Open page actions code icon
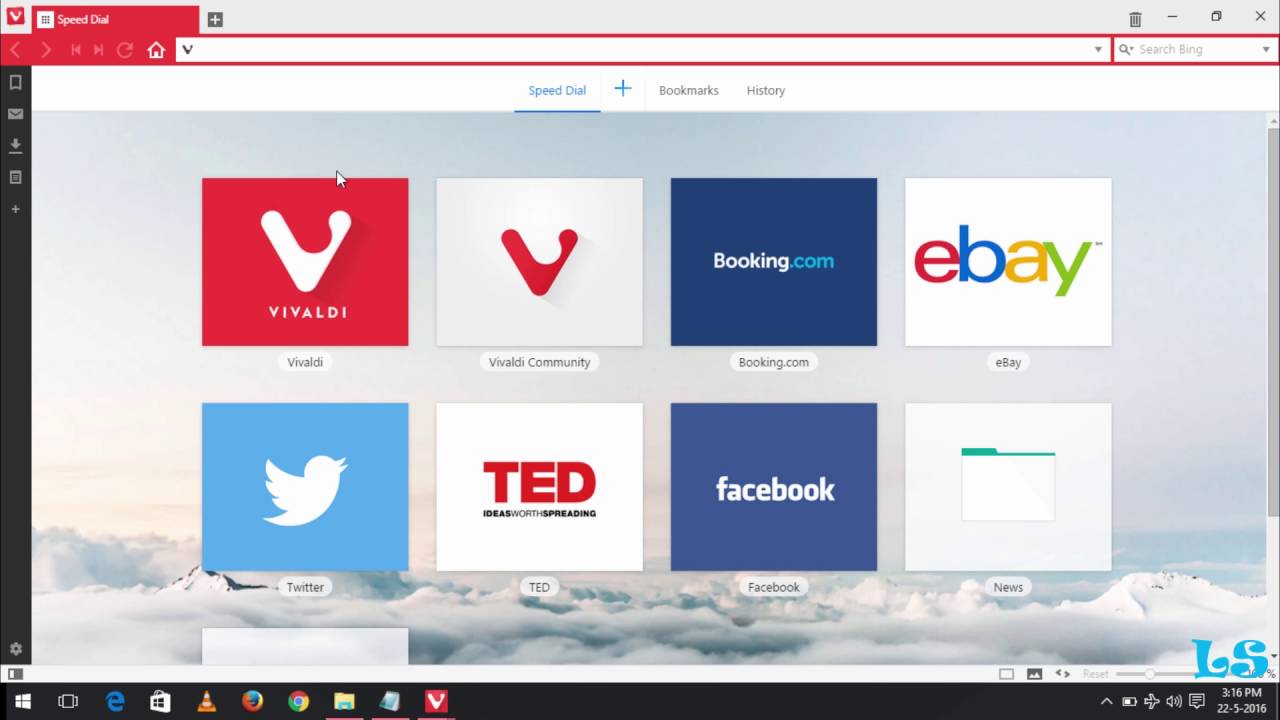 pyautogui.click(x=1062, y=674)
